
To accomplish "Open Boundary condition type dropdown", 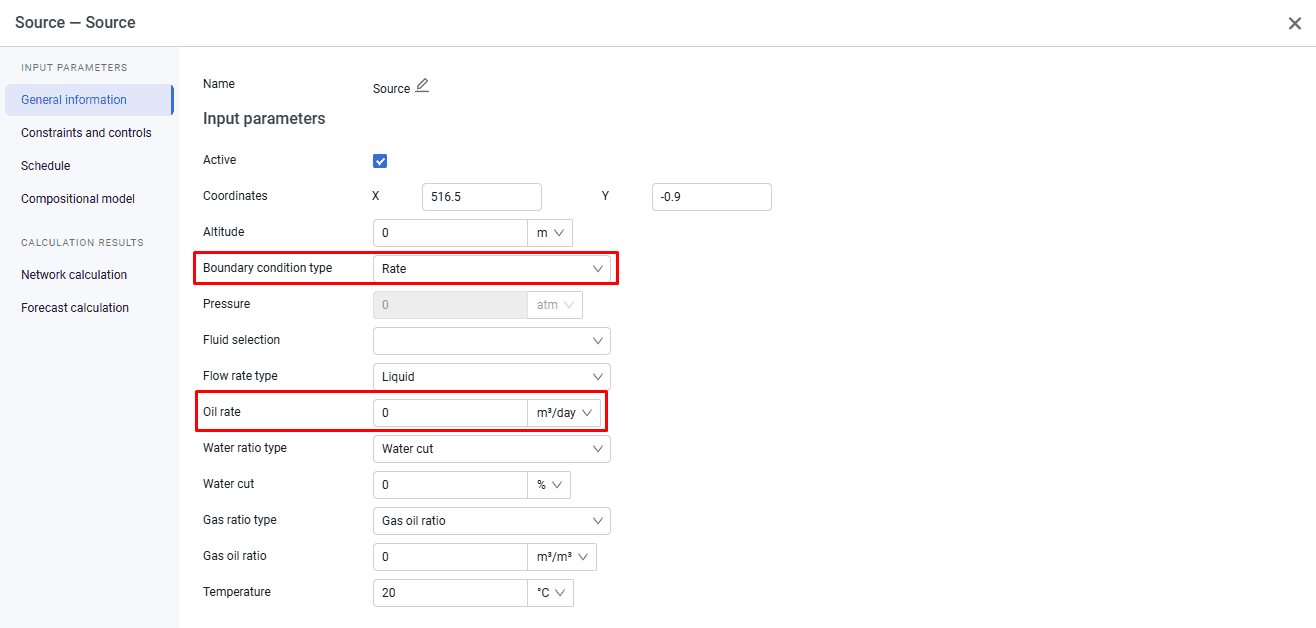I will [x=491, y=269].
